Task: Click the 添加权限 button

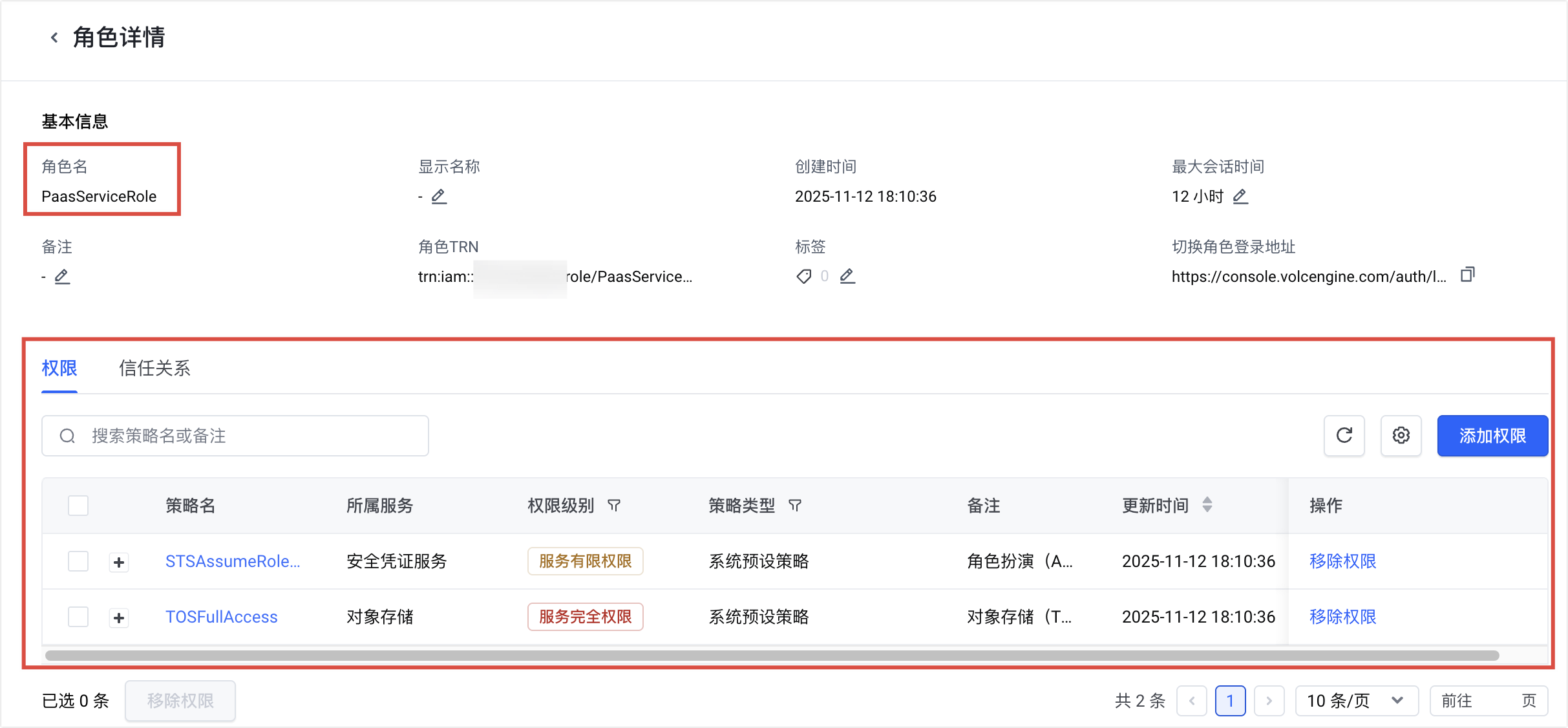Action: (x=1492, y=436)
